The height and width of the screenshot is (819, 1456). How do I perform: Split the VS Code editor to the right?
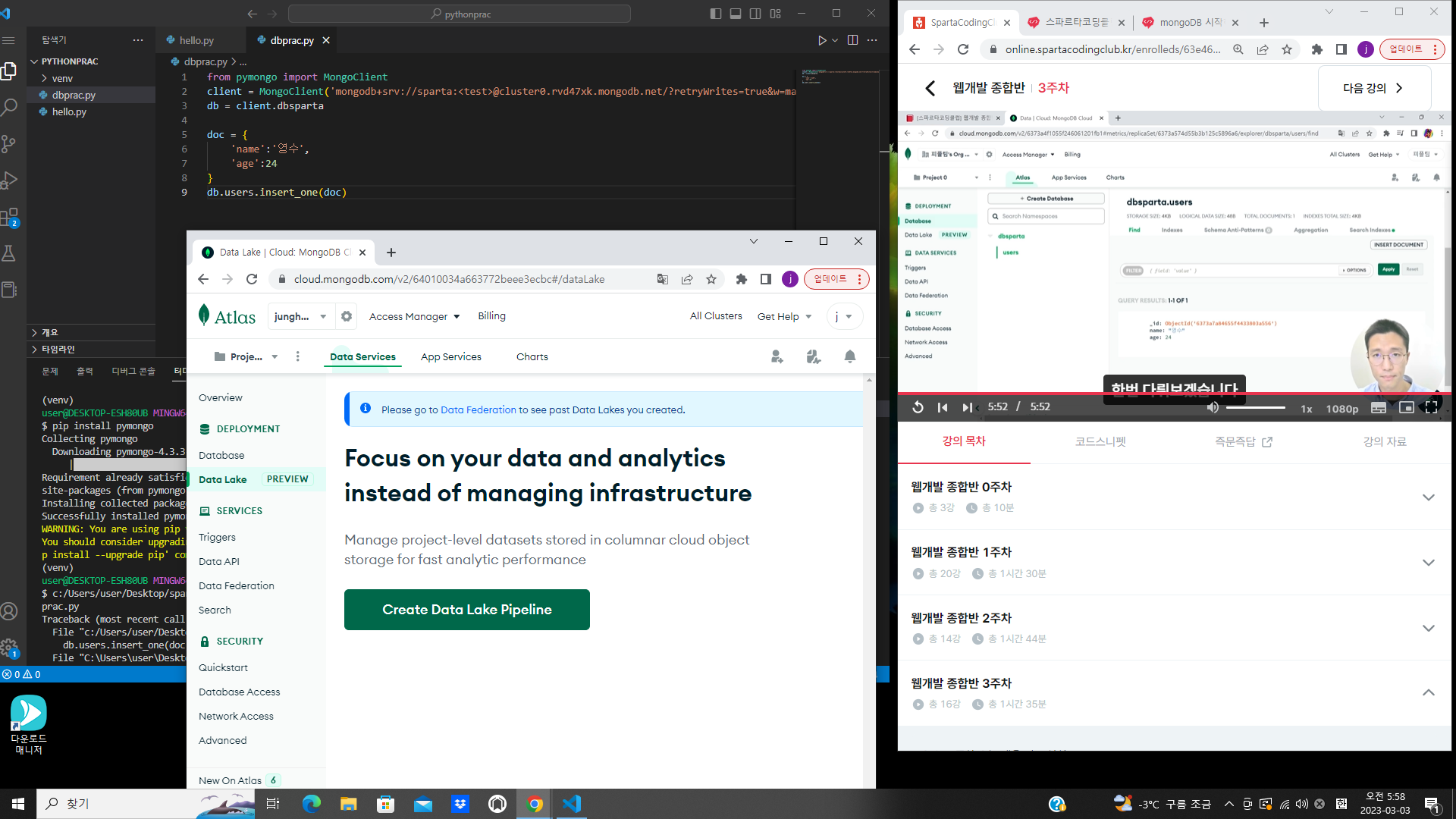[x=852, y=40]
